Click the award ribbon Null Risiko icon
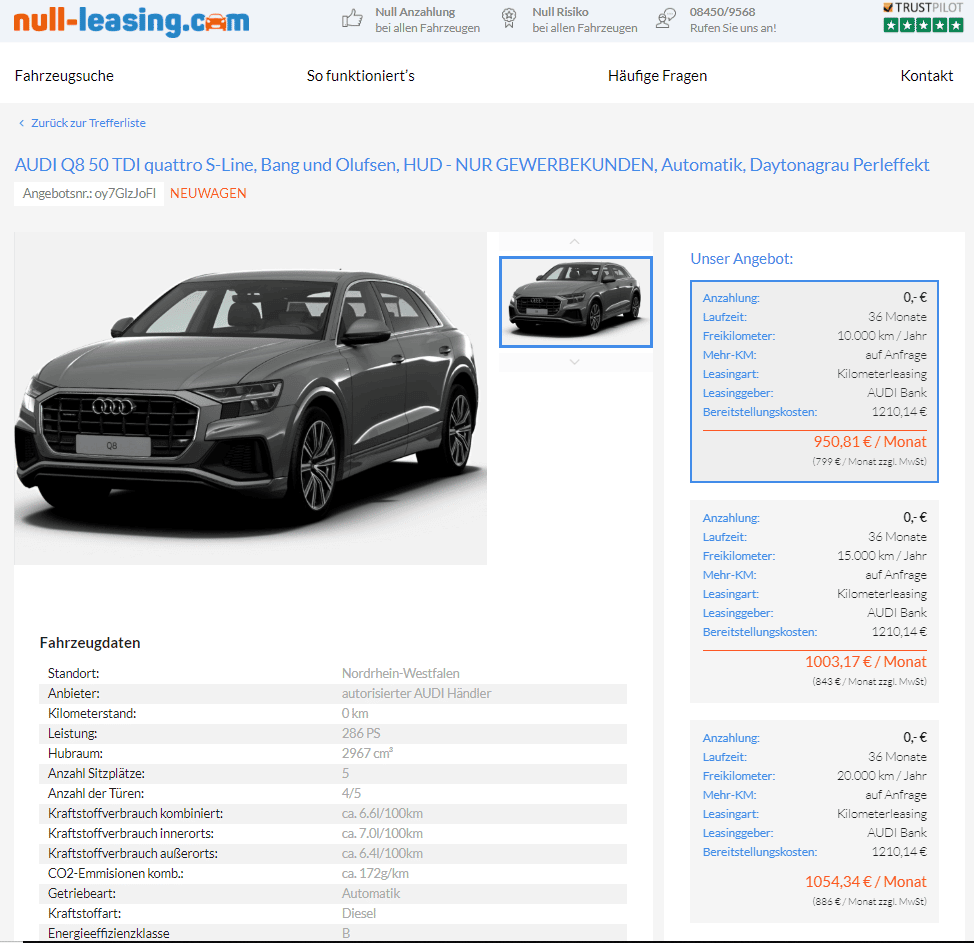Viewport: 974px width, 943px height. tap(509, 19)
